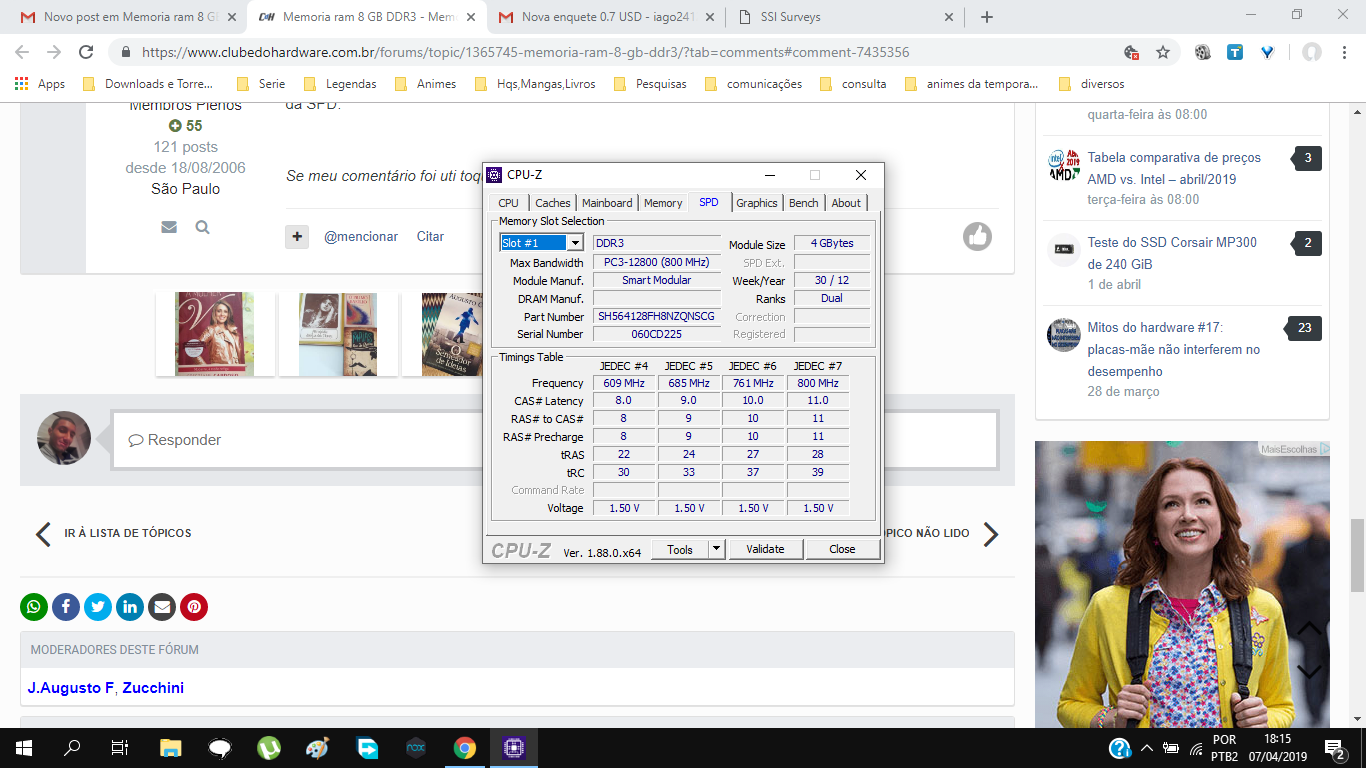Viewport: 1366px width, 768px height.
Task: Click the blue T extension icon
Action: [1235, 52]
